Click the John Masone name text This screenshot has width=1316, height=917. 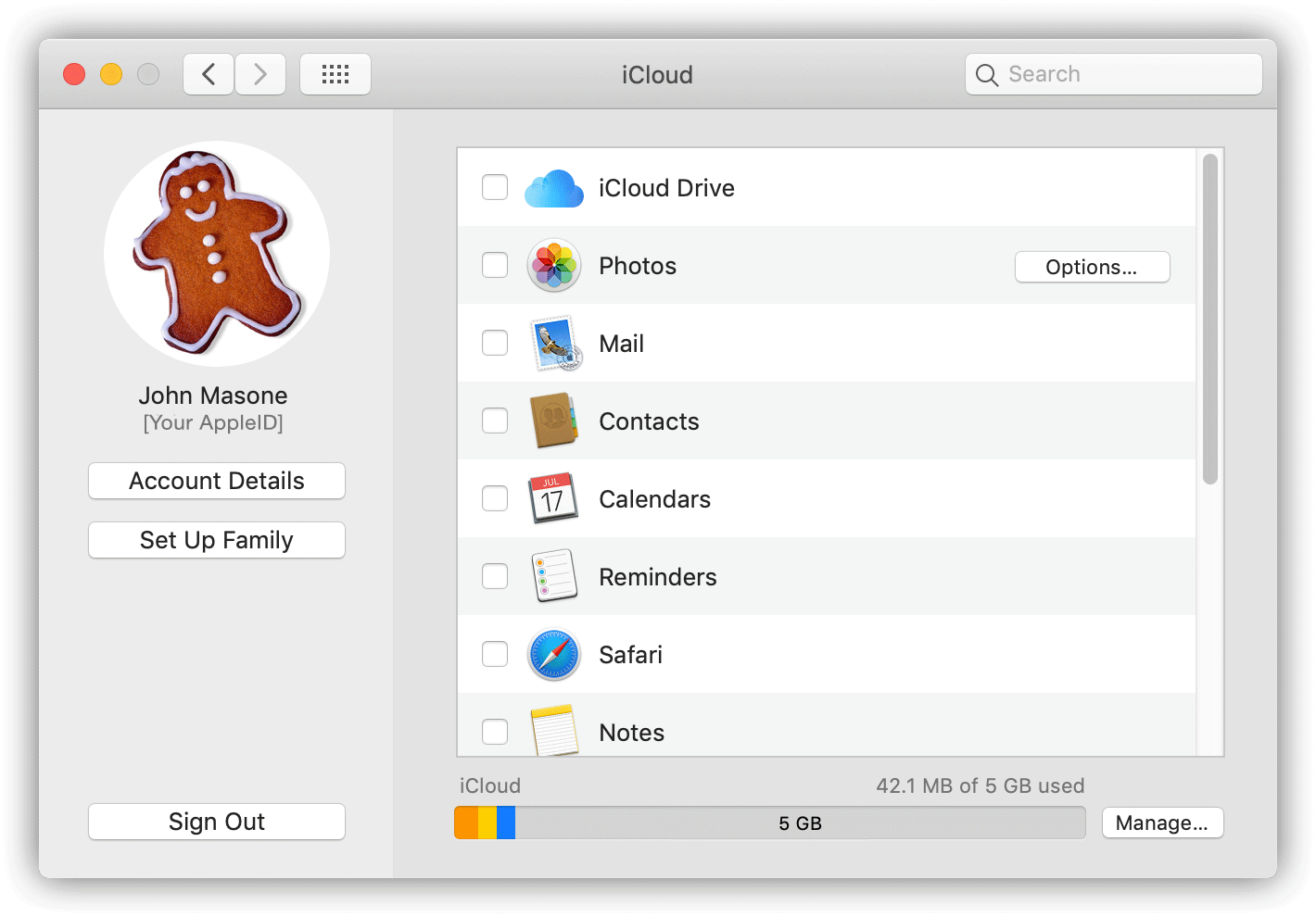point(213,396)
